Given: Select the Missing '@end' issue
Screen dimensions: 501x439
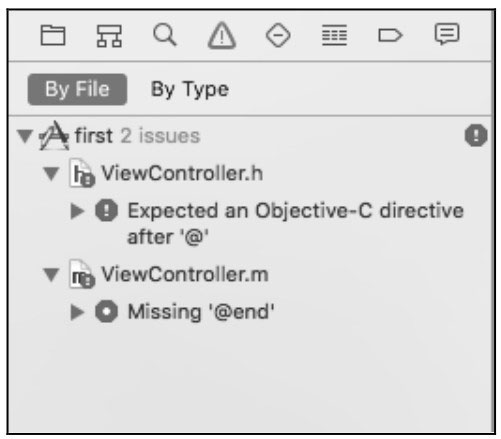Looking at the screenshot, I should 201,312.
